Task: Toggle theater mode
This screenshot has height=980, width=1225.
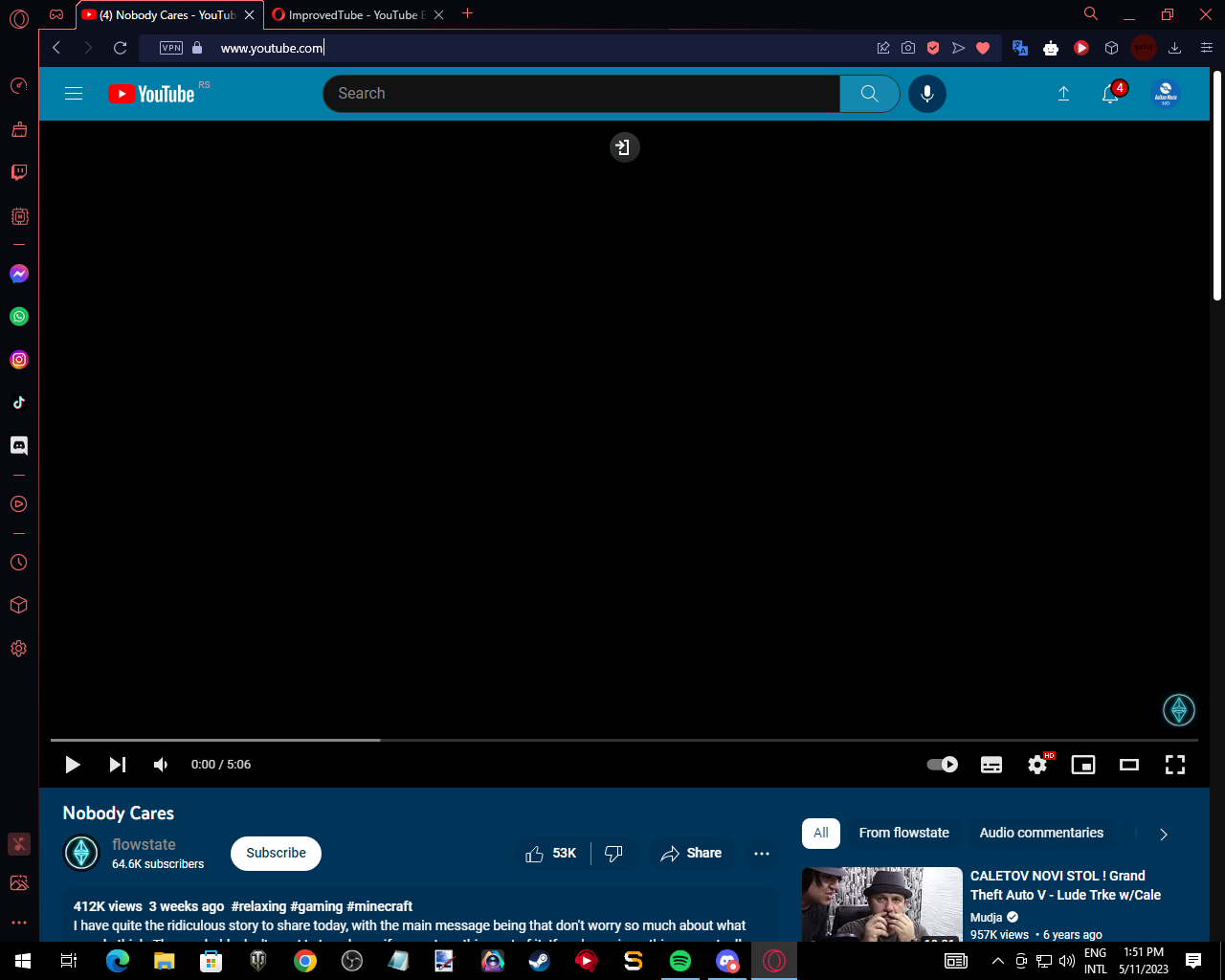Action: click(1129, 765)
